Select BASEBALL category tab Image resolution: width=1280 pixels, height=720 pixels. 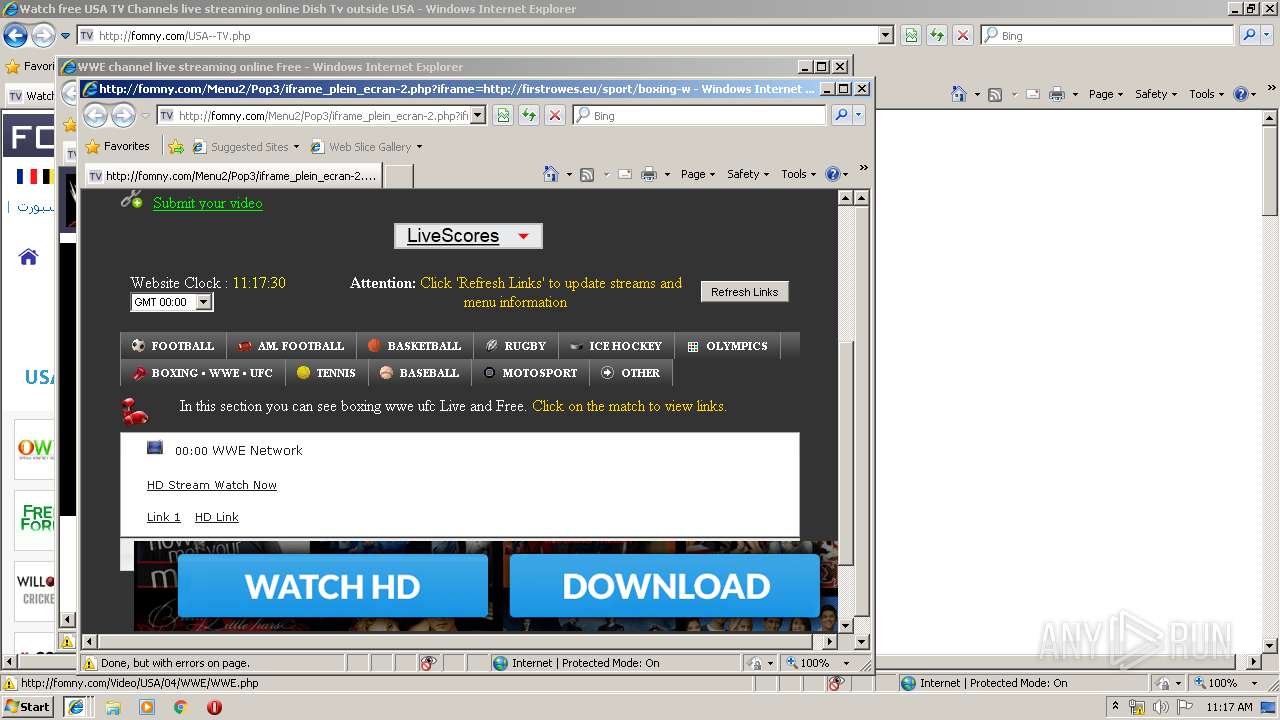[x=419, y=373]
